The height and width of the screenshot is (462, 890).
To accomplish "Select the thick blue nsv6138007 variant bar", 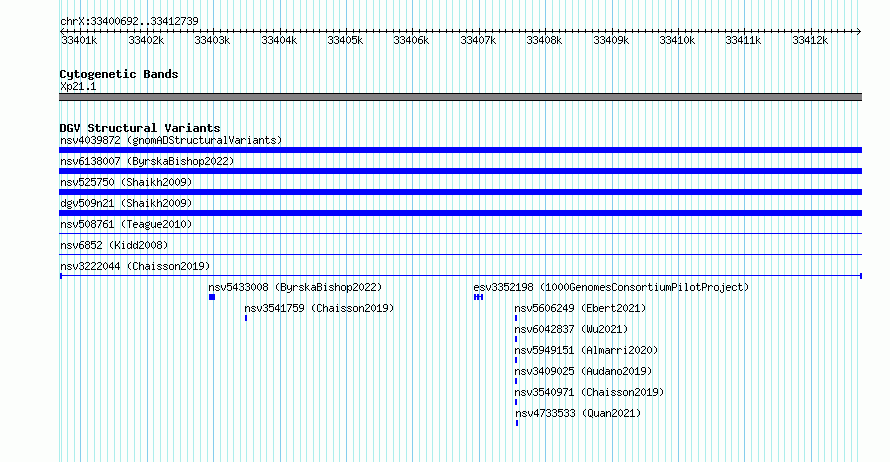I will [460, 171].
